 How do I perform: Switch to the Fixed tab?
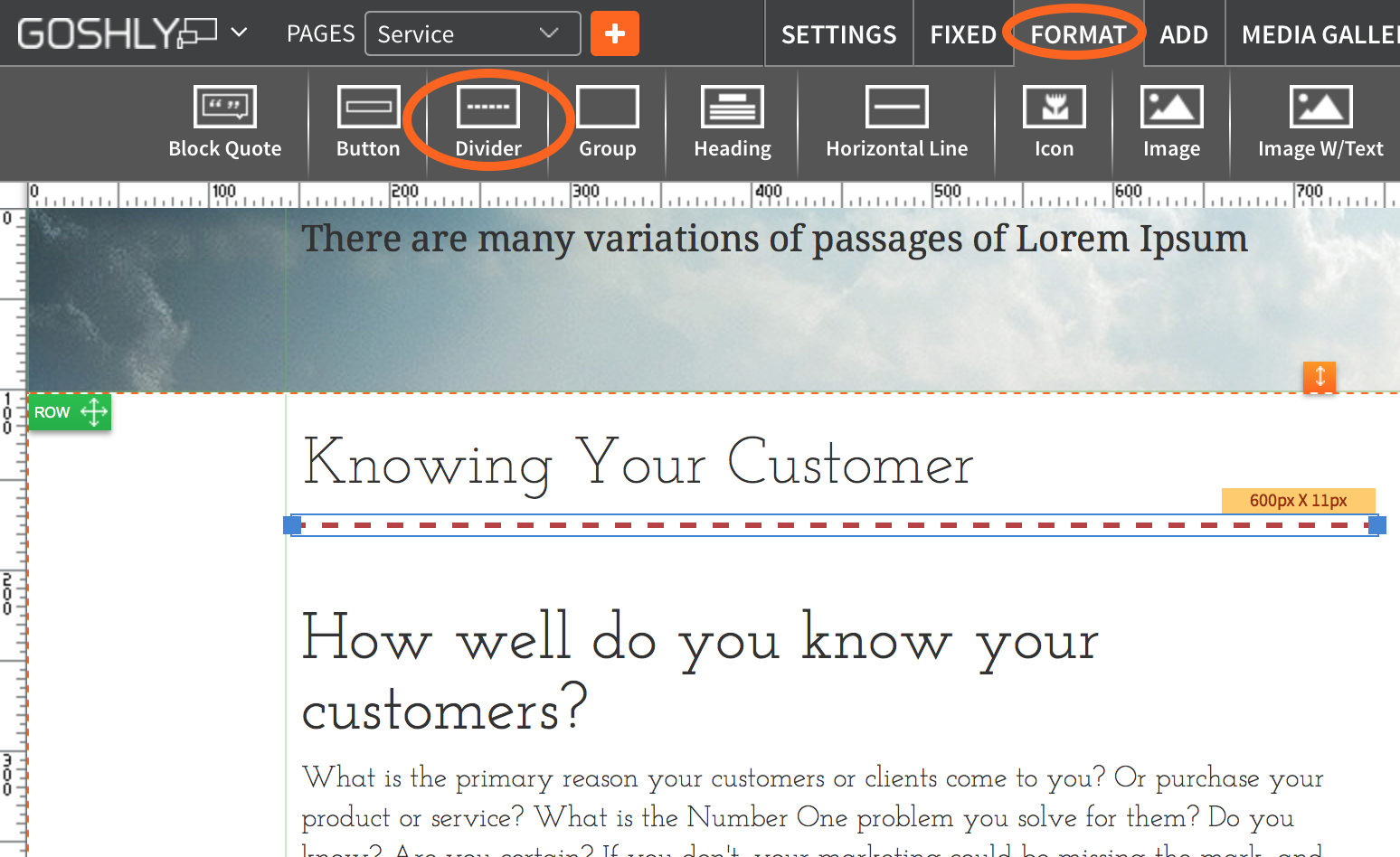pyautogui.click(x=963, y=34)
